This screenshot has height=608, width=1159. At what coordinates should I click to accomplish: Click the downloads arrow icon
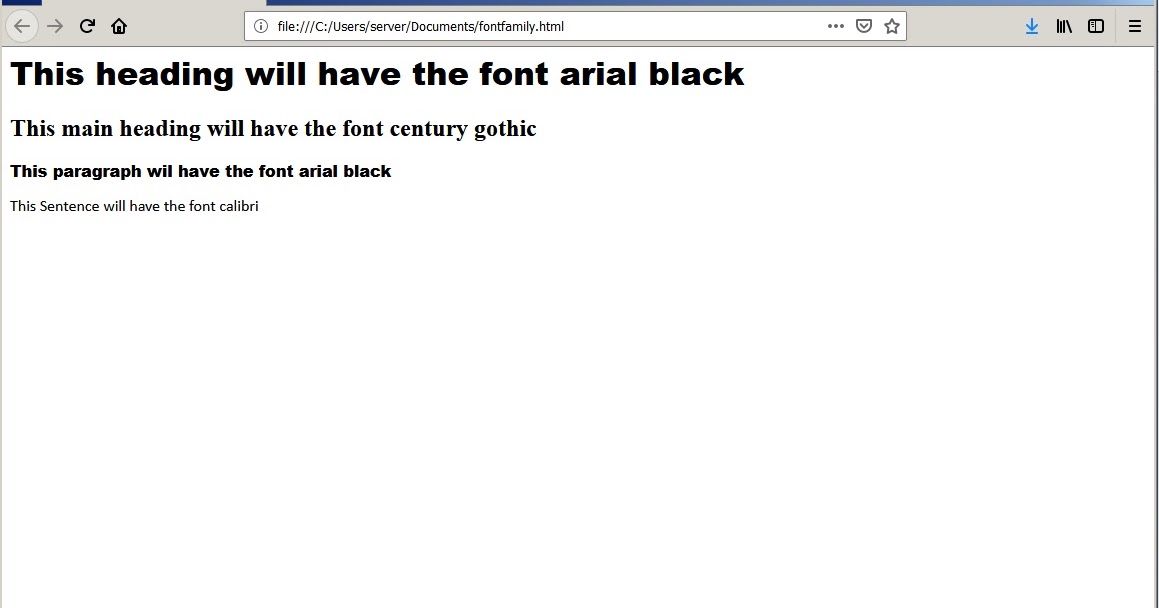click(x=1032, y=26)
